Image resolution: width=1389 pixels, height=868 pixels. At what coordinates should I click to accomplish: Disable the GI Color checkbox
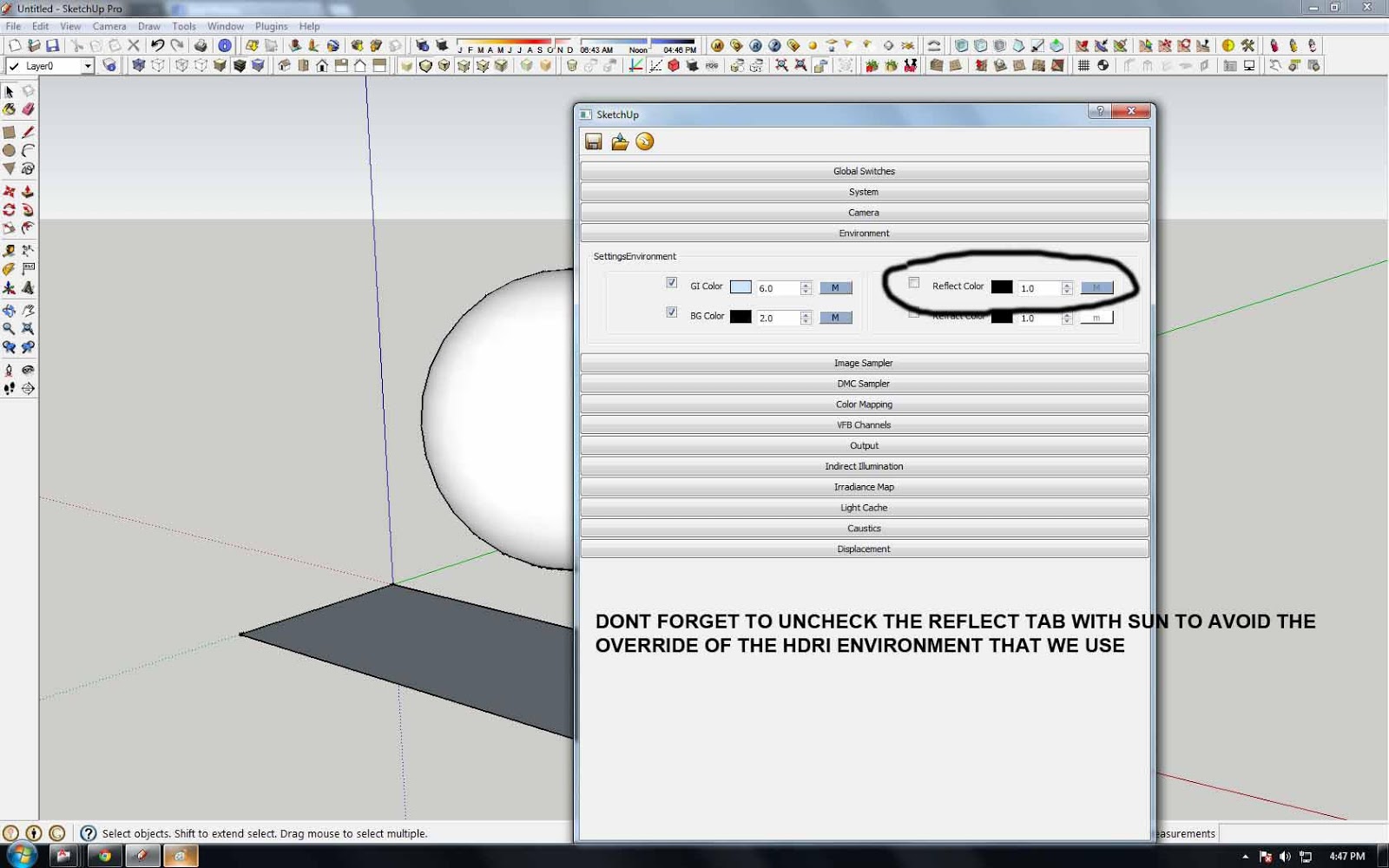(672, 283)
